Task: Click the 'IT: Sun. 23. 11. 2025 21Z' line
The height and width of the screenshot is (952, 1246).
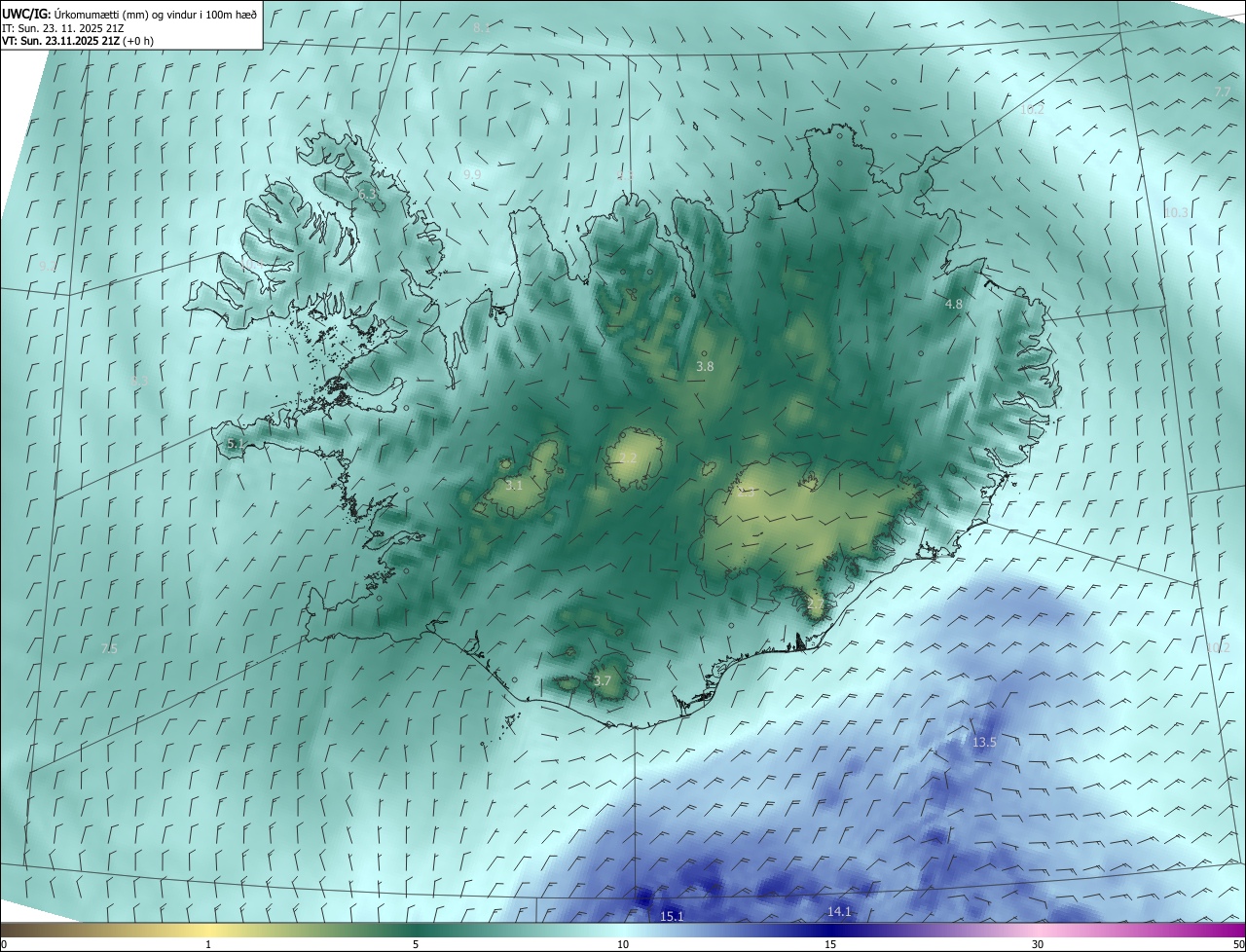Action: pyautogui.click(x=62, y=28)
